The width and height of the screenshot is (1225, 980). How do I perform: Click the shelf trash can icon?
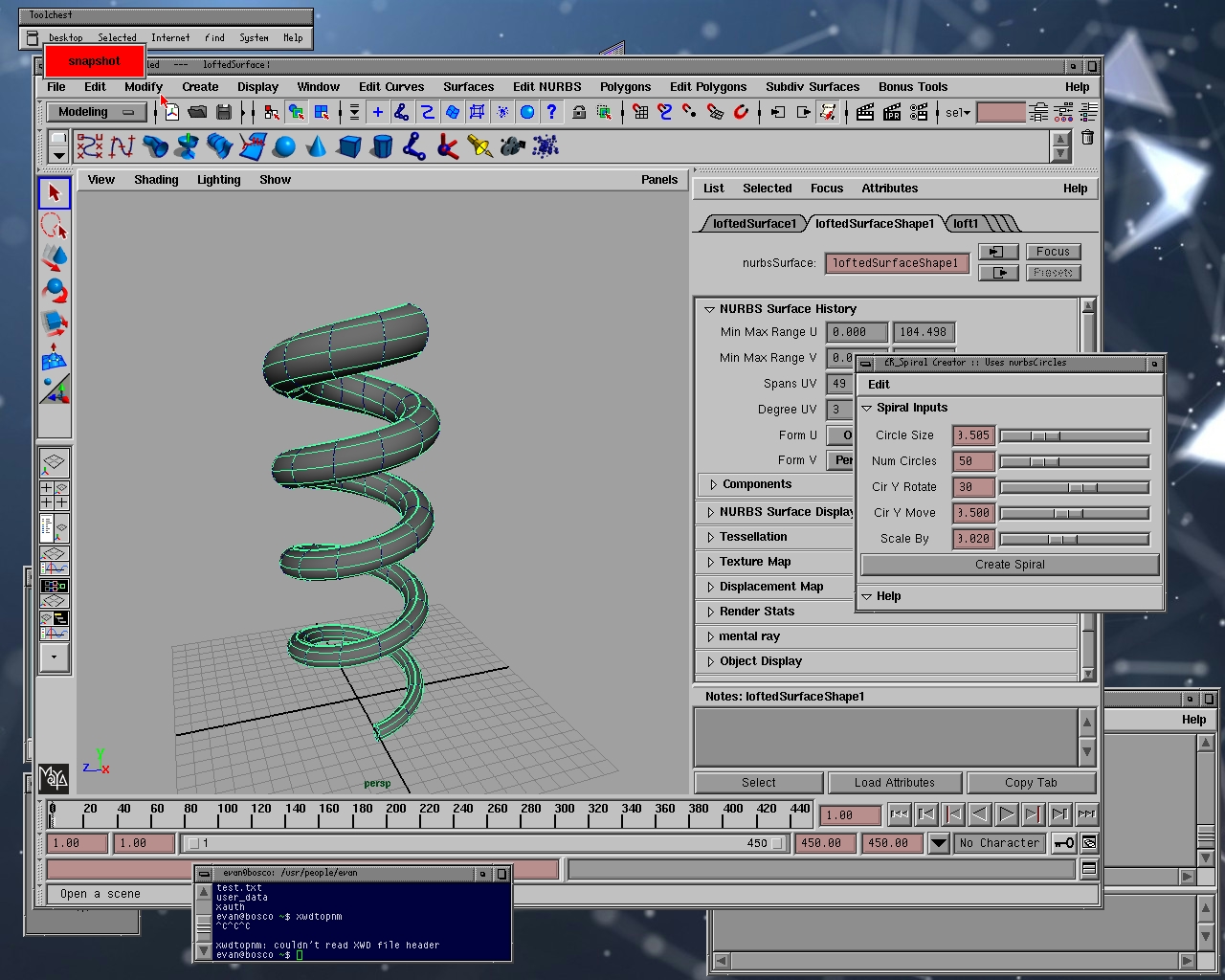[1087, 138]
